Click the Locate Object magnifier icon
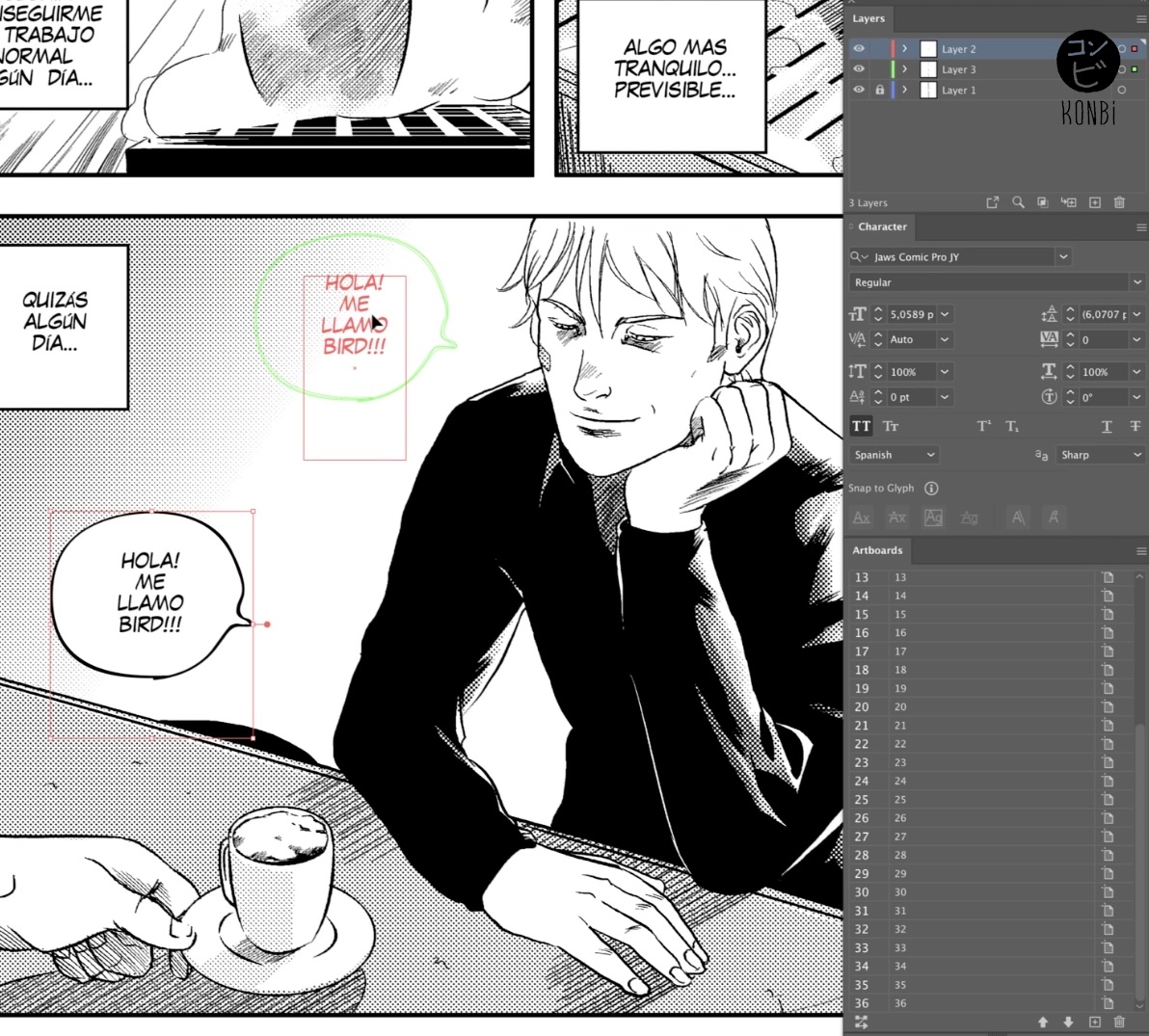Image resolution: width=1149 pixels, height=1036 pixels. coord(1018,202)
